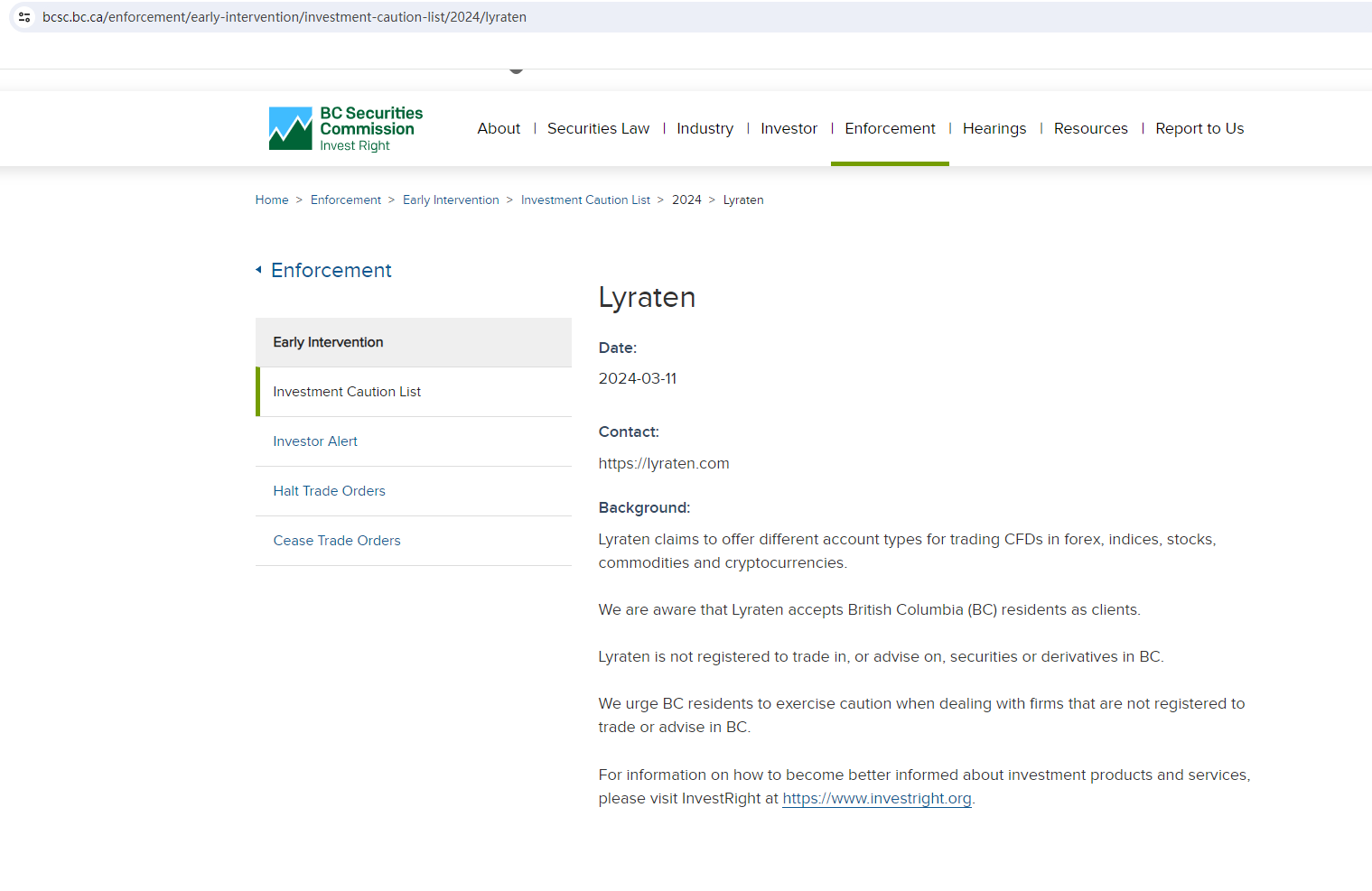The image size is (1372, 891).
Task: Click Investment Caution List breadcrumb
Action: 585,200
